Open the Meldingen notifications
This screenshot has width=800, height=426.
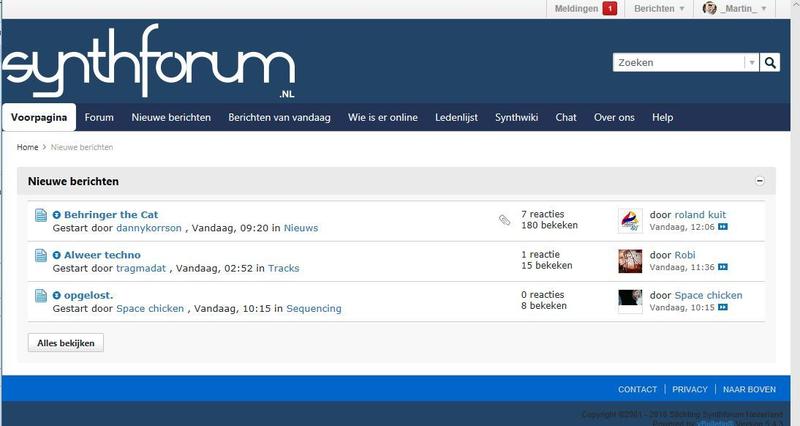click(x=576, y=9)
